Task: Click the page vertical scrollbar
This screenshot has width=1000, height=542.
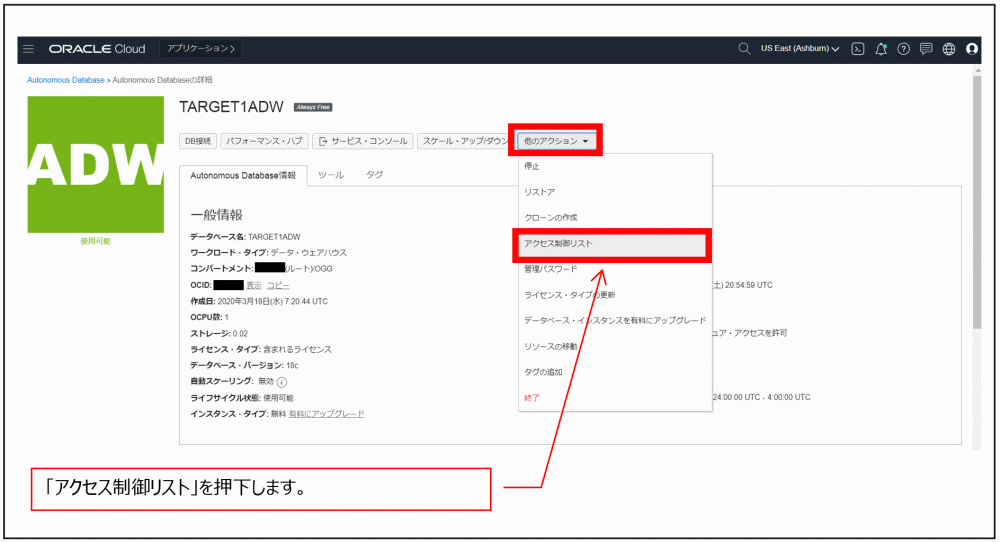Action: click(x=976, y=203)
